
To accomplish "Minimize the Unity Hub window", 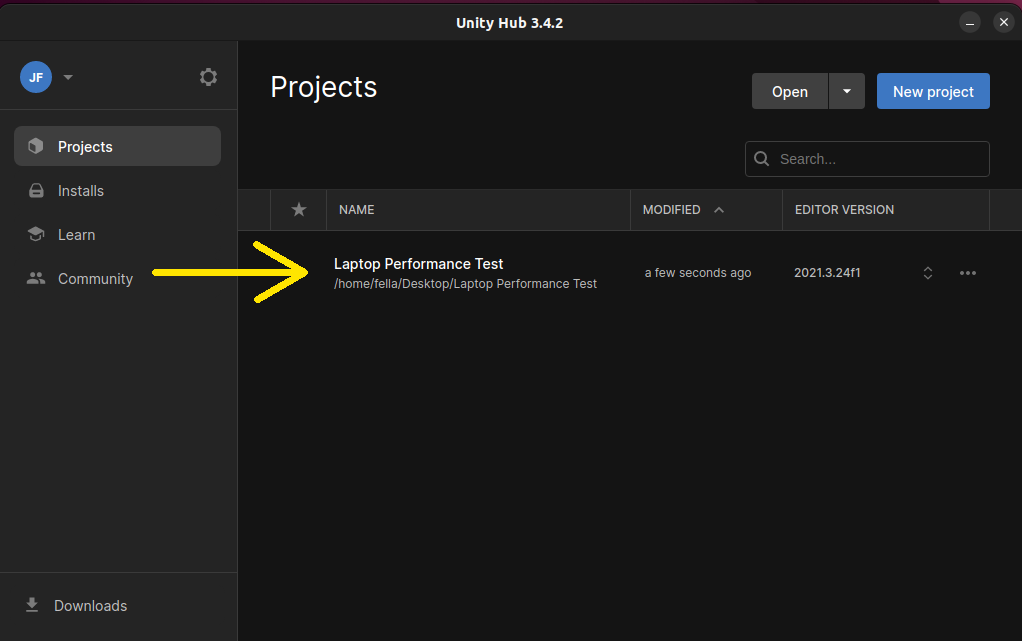I will point(970,22).
